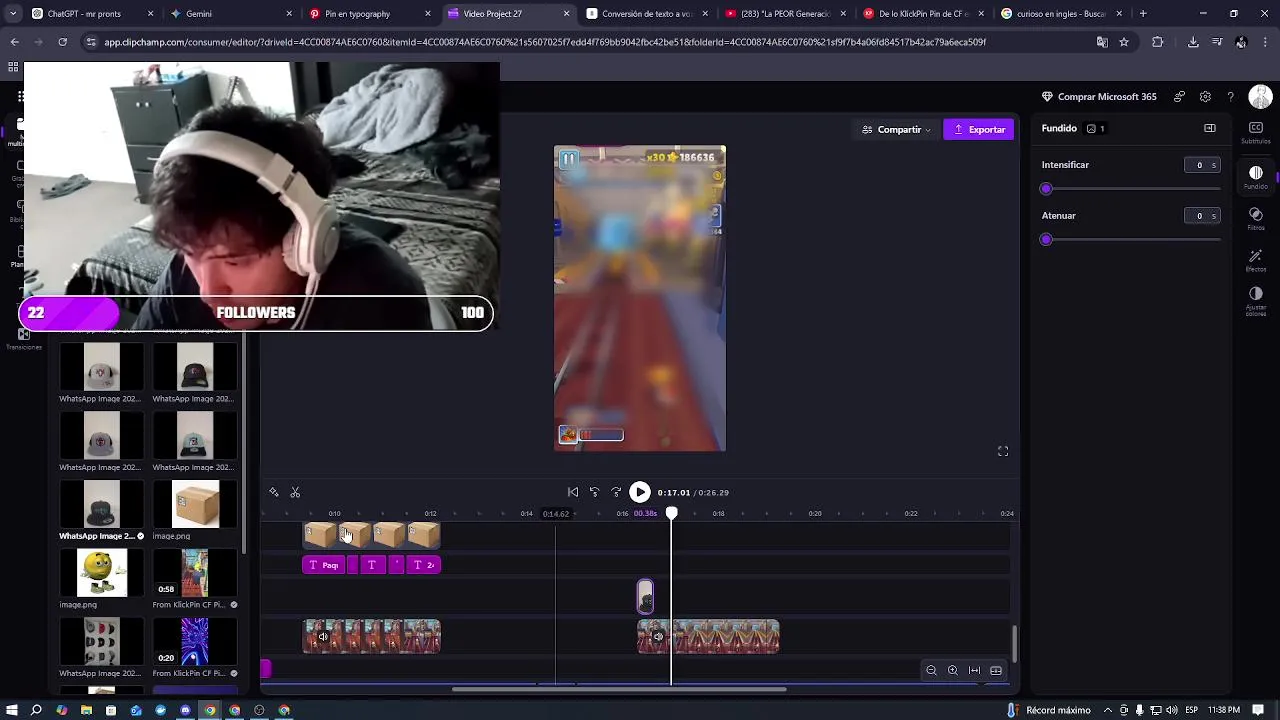Open the Efectos panel

tap(1255, 260)
